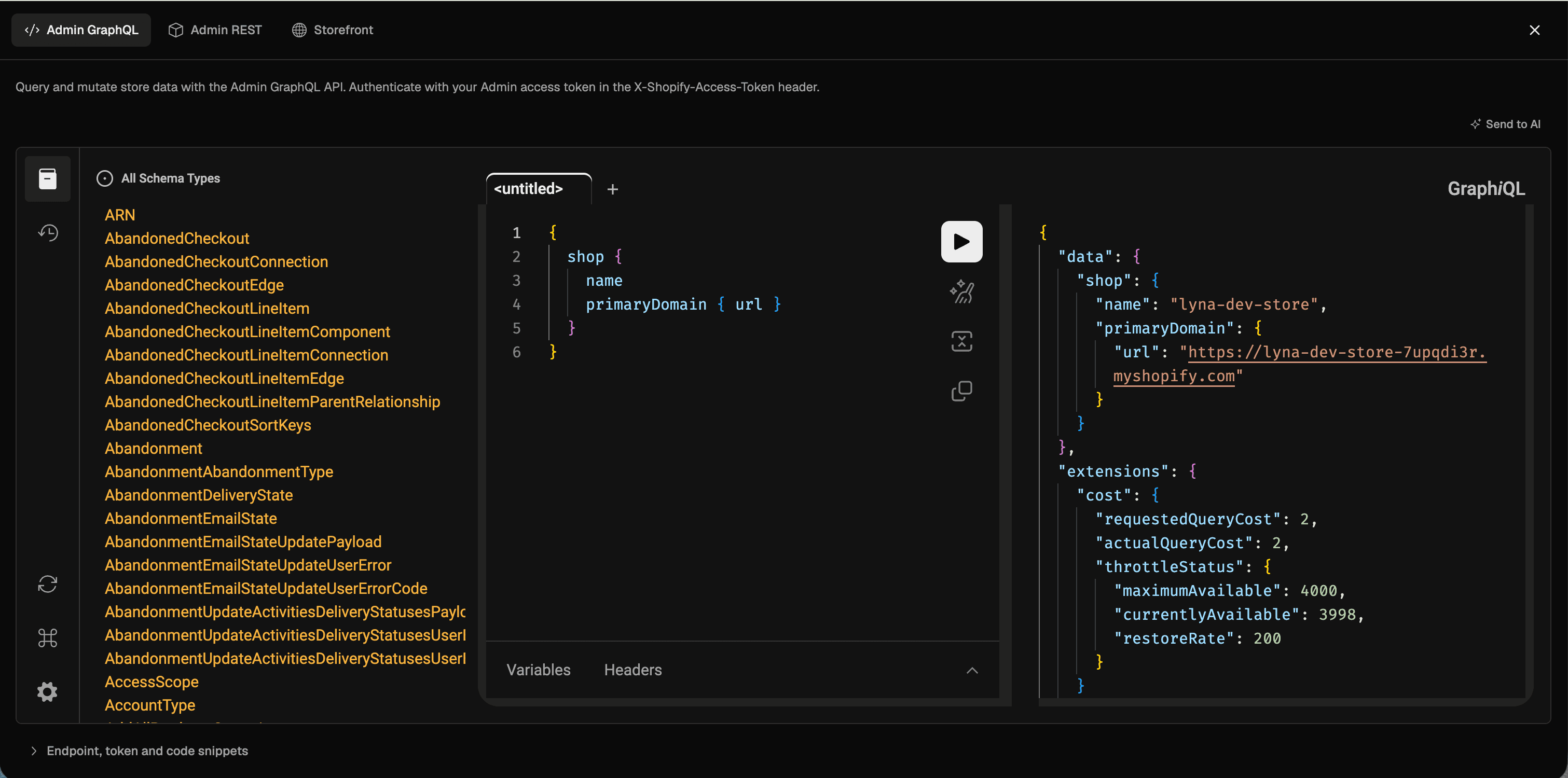Open AbandonmentEmailStateUpdateUserError type
The height and width of the screenshot is (778, 1568).
click(247, 565)
